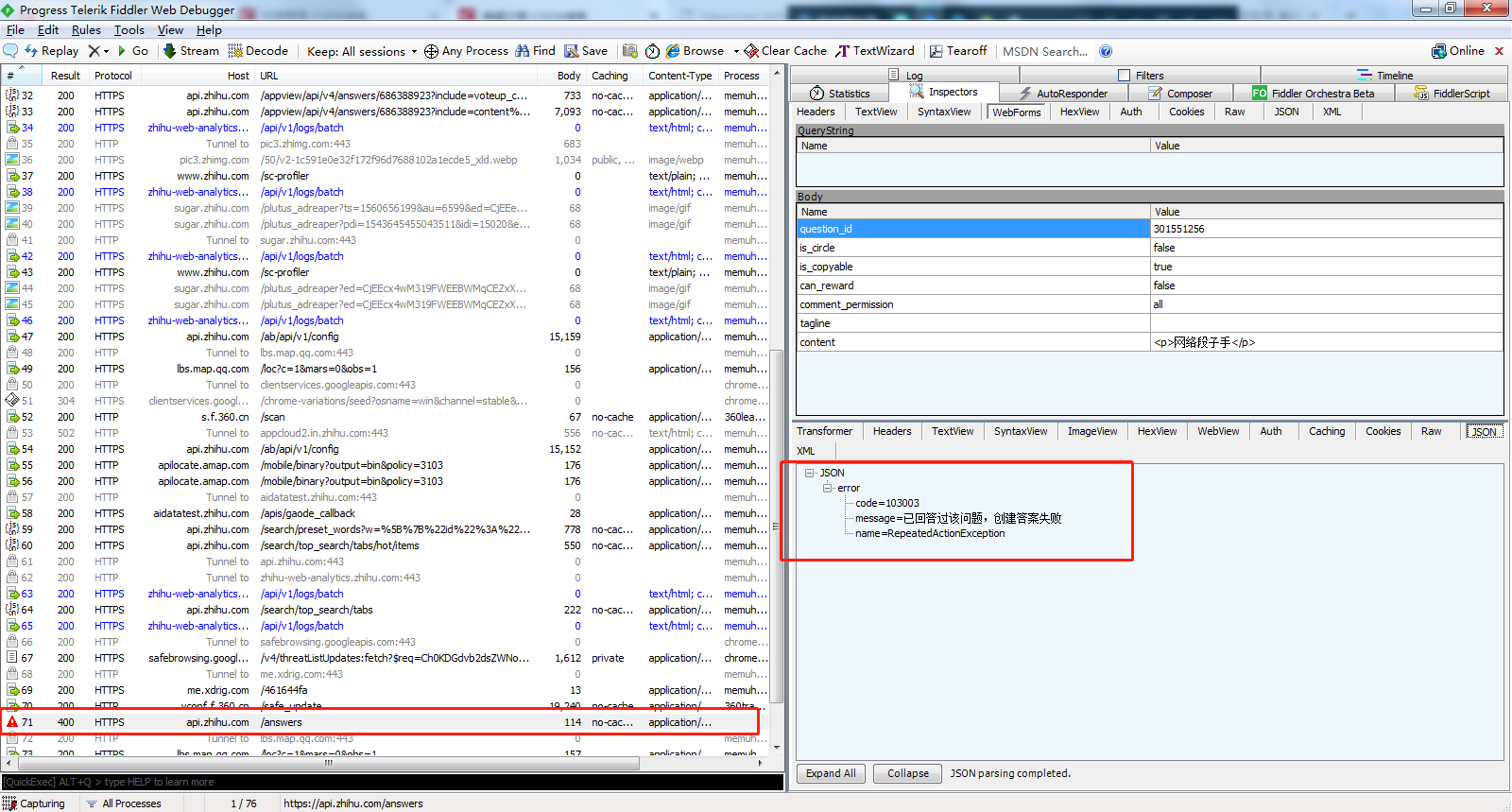Image resolution: width=1512 pixels, height=812 pixels.
Task: Click QuickExec command input box
Action: click(x=392, y=782)
